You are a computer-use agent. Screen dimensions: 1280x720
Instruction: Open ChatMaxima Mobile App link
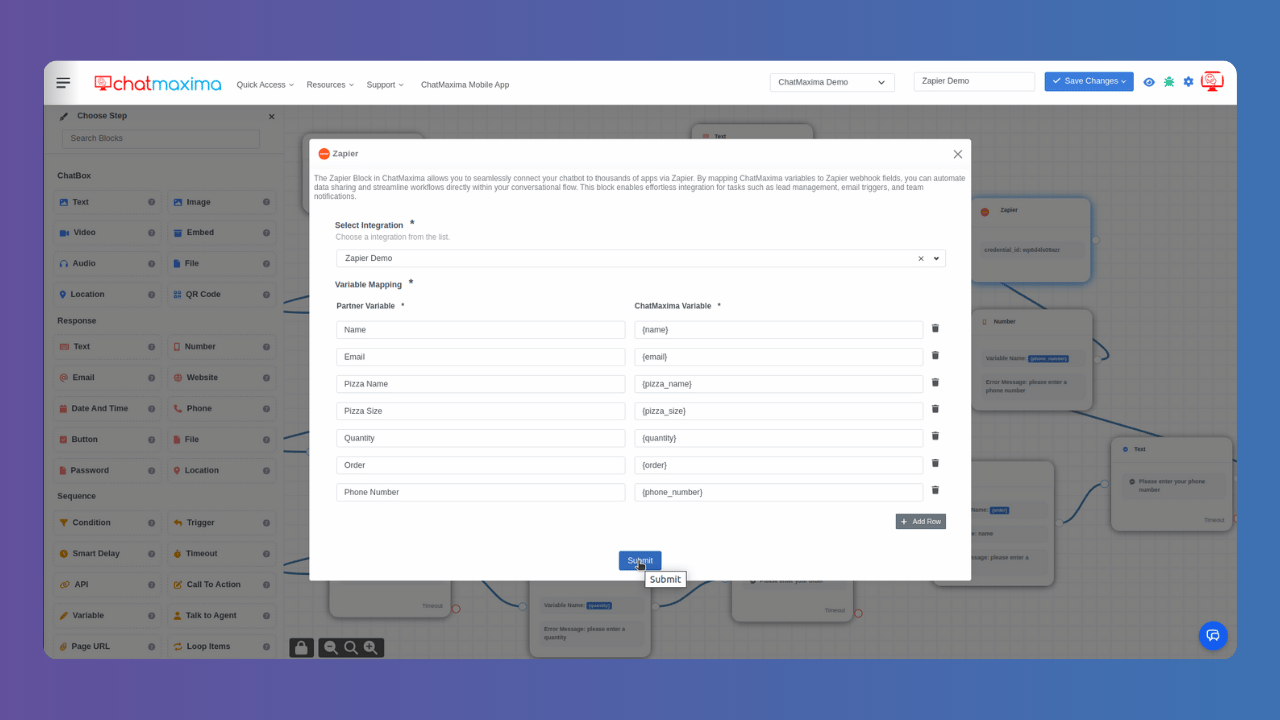465,85
